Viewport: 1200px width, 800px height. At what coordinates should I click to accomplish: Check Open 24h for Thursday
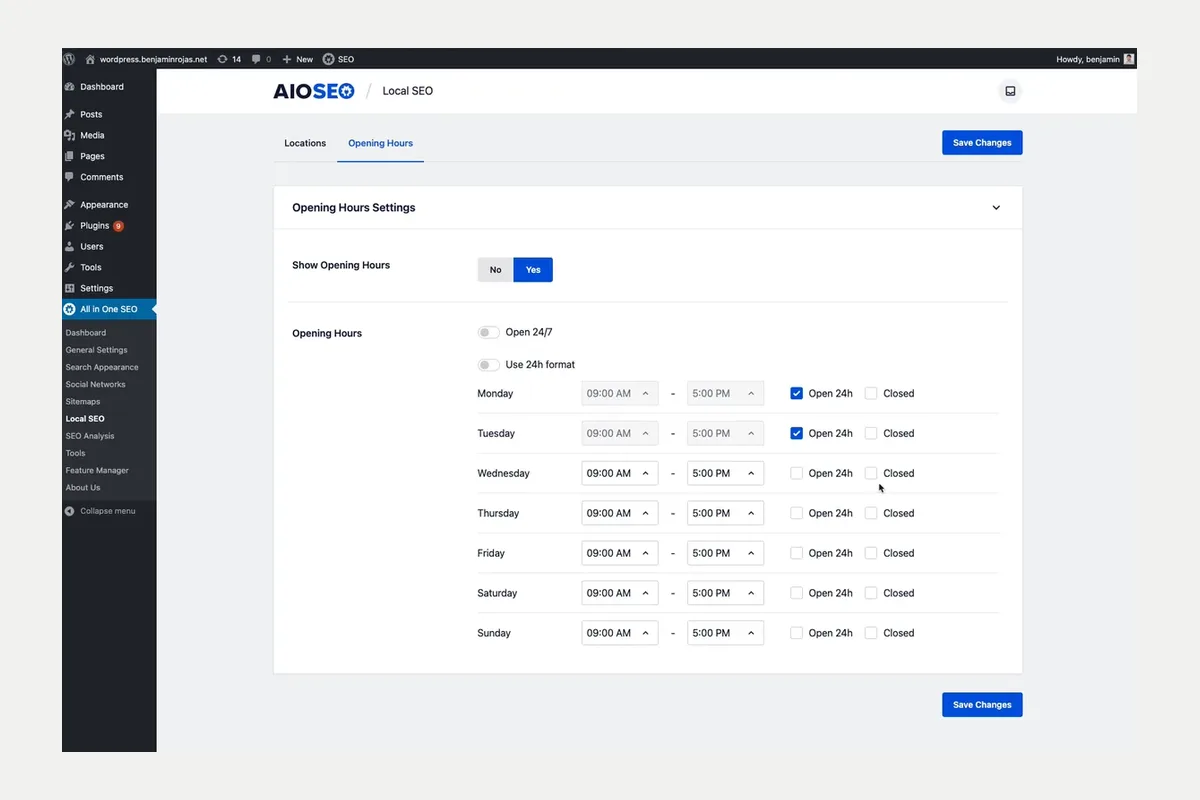[796, 513]
